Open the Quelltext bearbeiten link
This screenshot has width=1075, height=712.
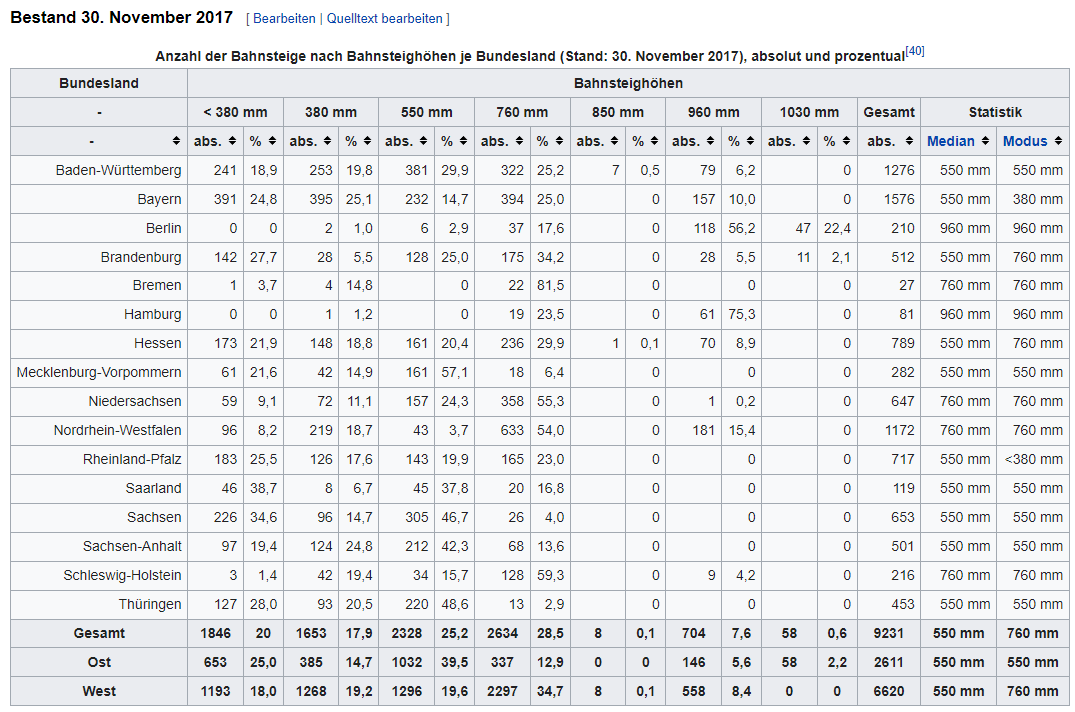[x=385, y=19]
